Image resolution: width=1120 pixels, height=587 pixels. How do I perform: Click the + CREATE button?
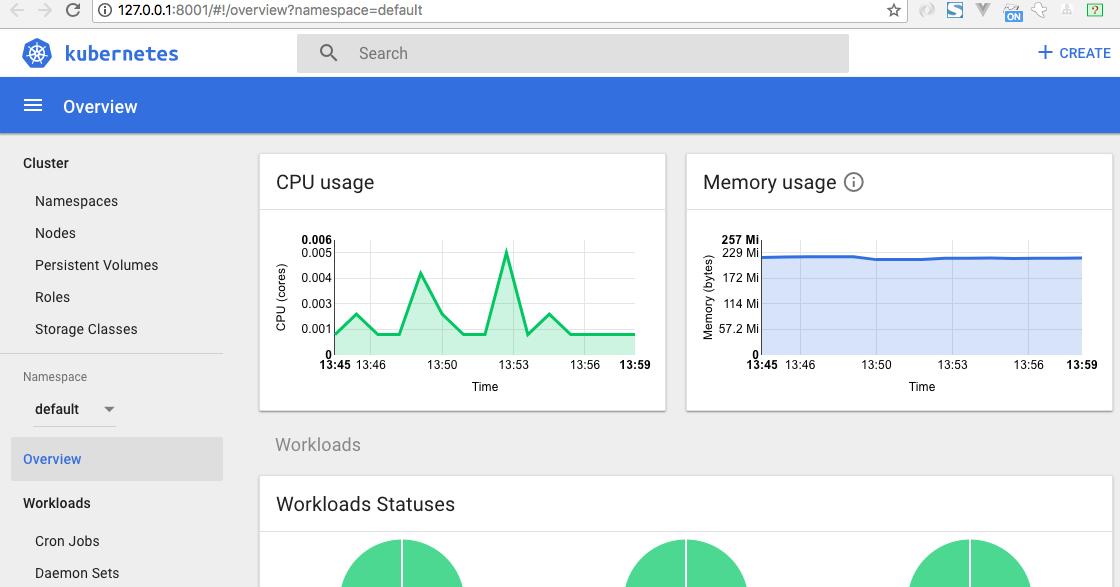click(x=1073, y=52)
